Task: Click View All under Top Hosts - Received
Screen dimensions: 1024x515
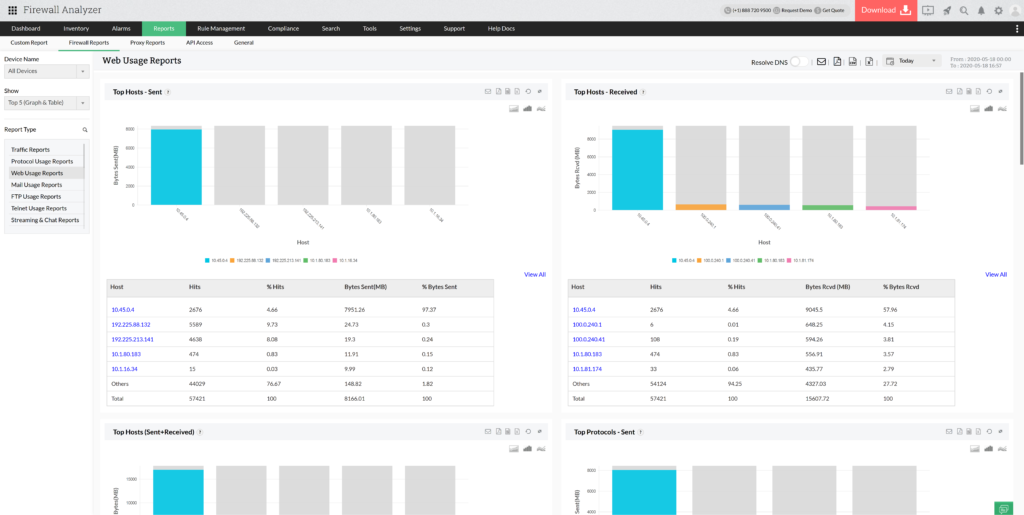Action: coord(995,274)
